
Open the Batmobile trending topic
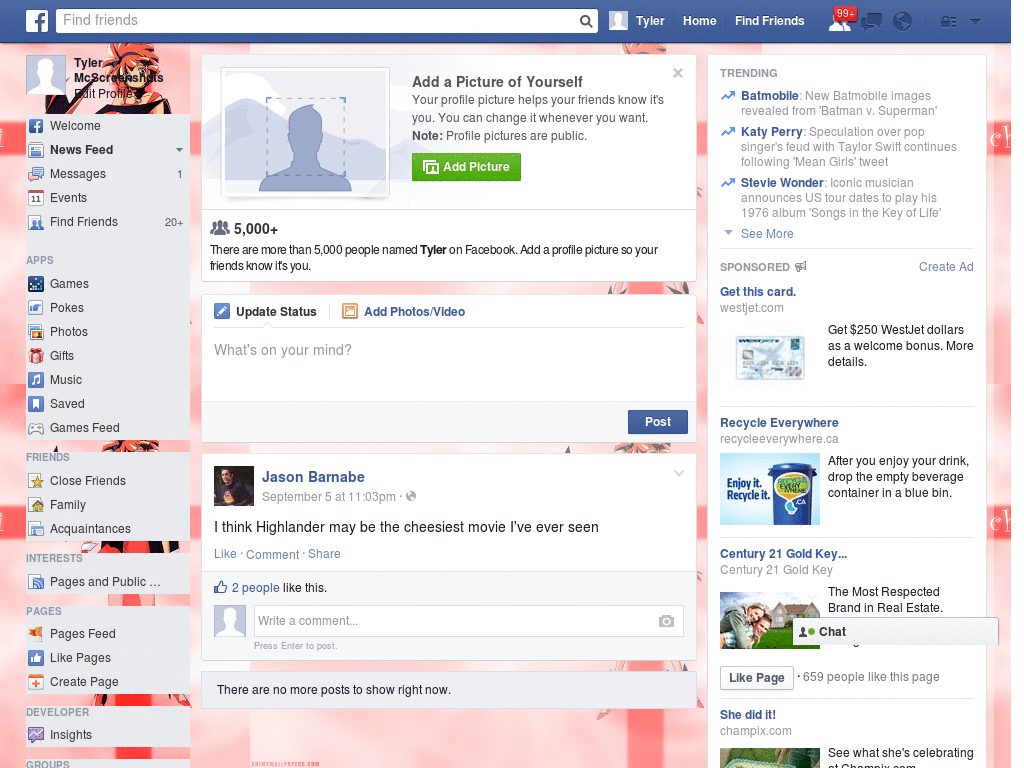point(769,96)
